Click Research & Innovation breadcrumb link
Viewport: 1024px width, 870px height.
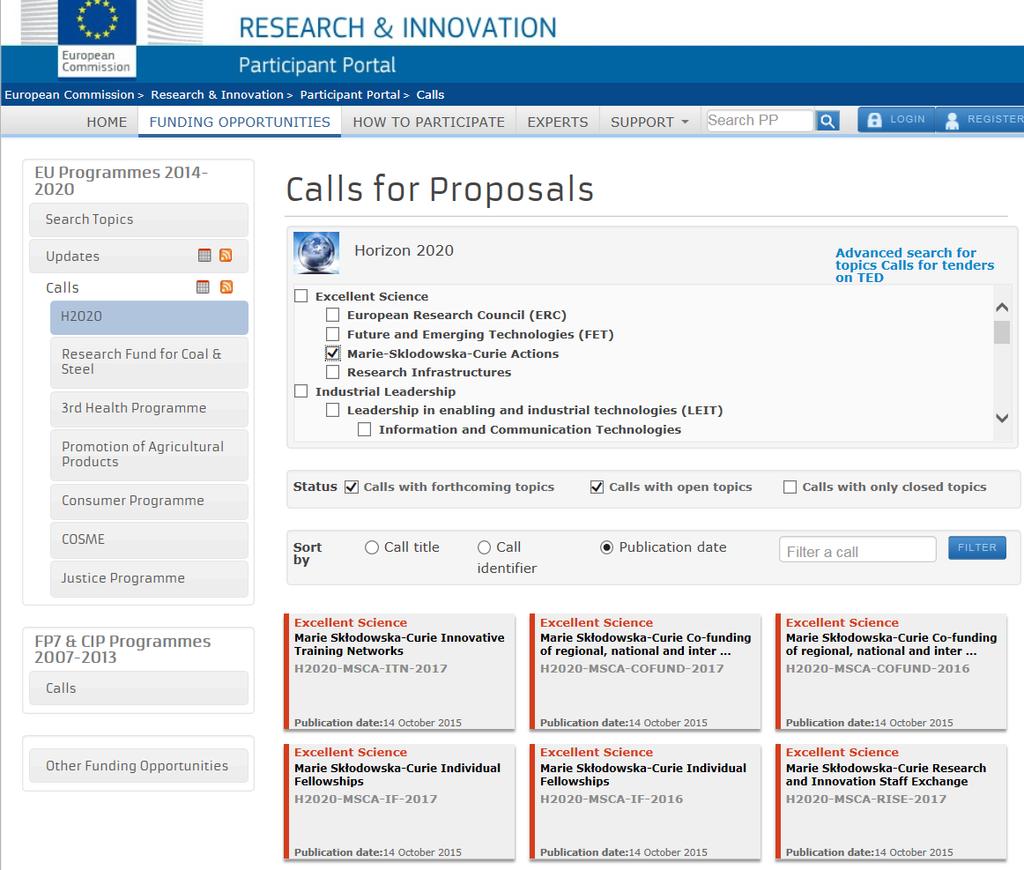click(217, 95)
